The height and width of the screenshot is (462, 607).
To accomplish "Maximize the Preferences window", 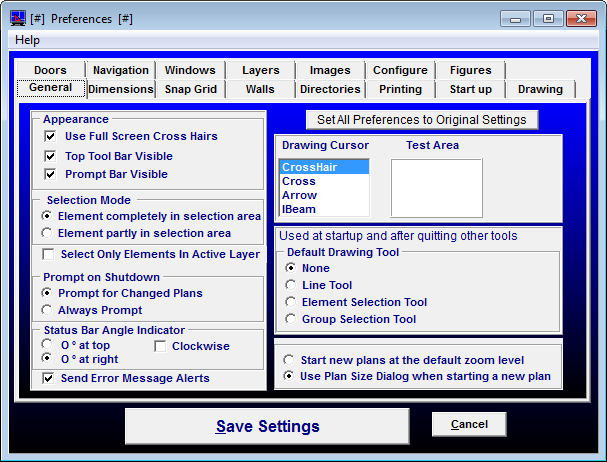I will pyautogui.click(x=548, y=19).
